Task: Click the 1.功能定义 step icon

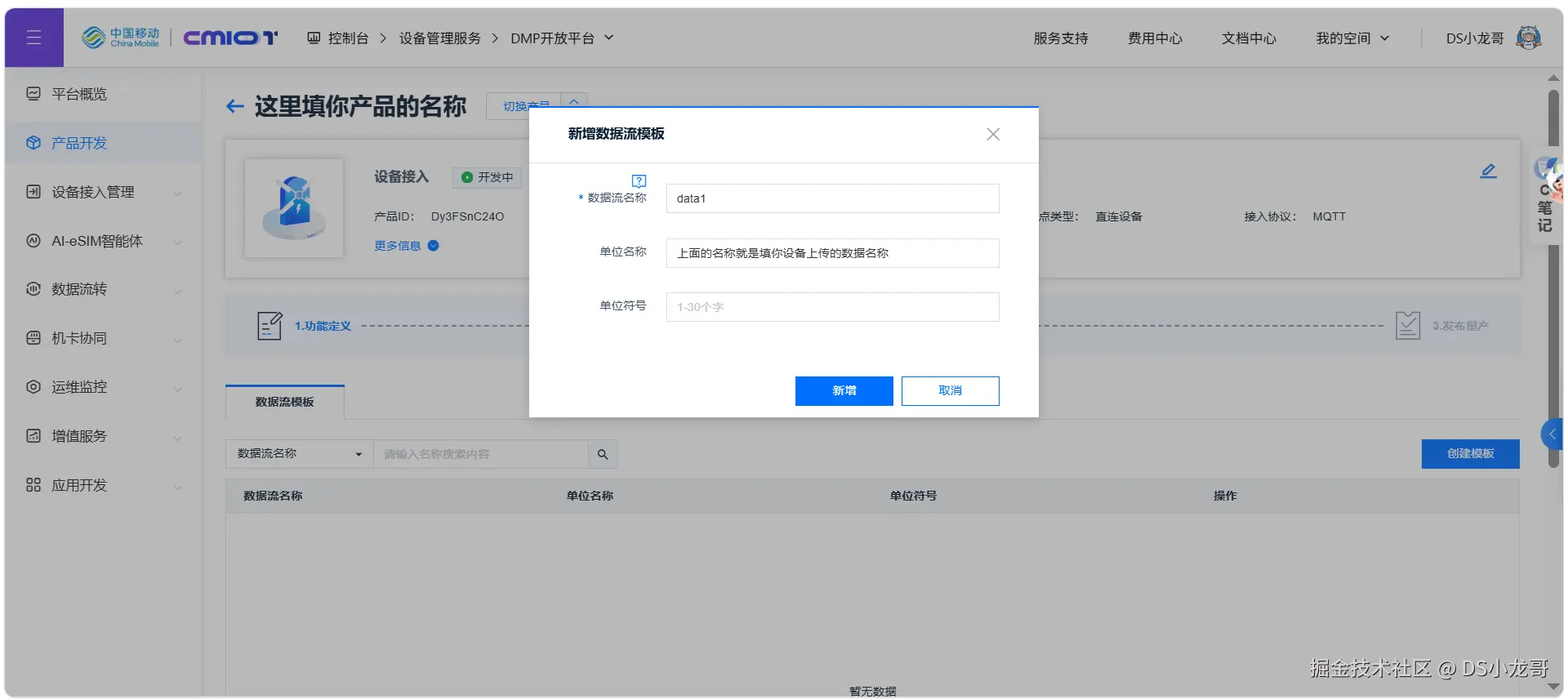Action: pos(269,326)
